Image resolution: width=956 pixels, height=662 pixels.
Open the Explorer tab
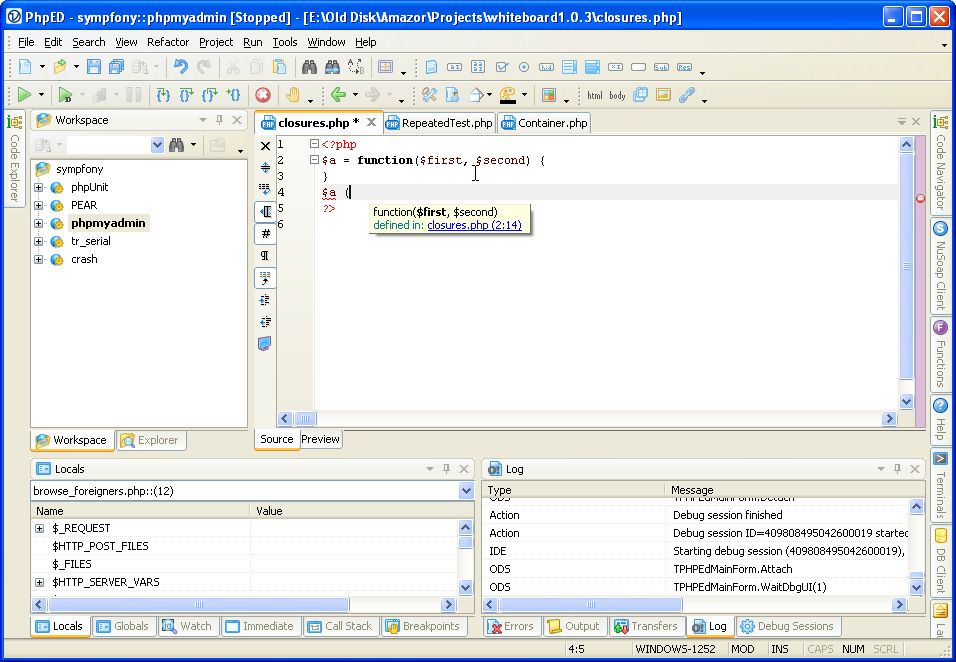(150, 440)
